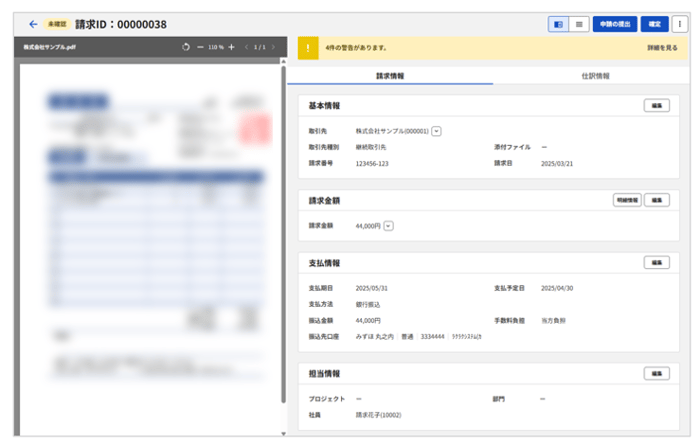Go to previous PDF page

point(246,47)
